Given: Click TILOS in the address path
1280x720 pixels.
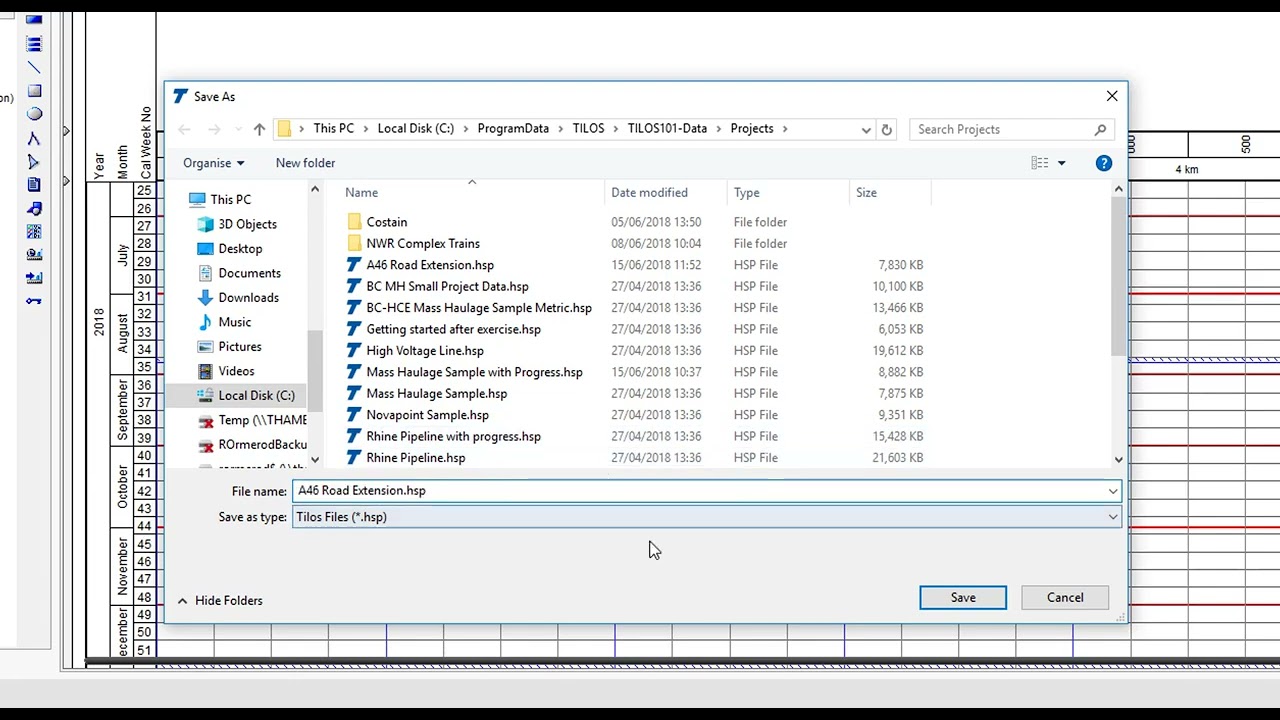Looking at the screenshot, I should point(588,129).
